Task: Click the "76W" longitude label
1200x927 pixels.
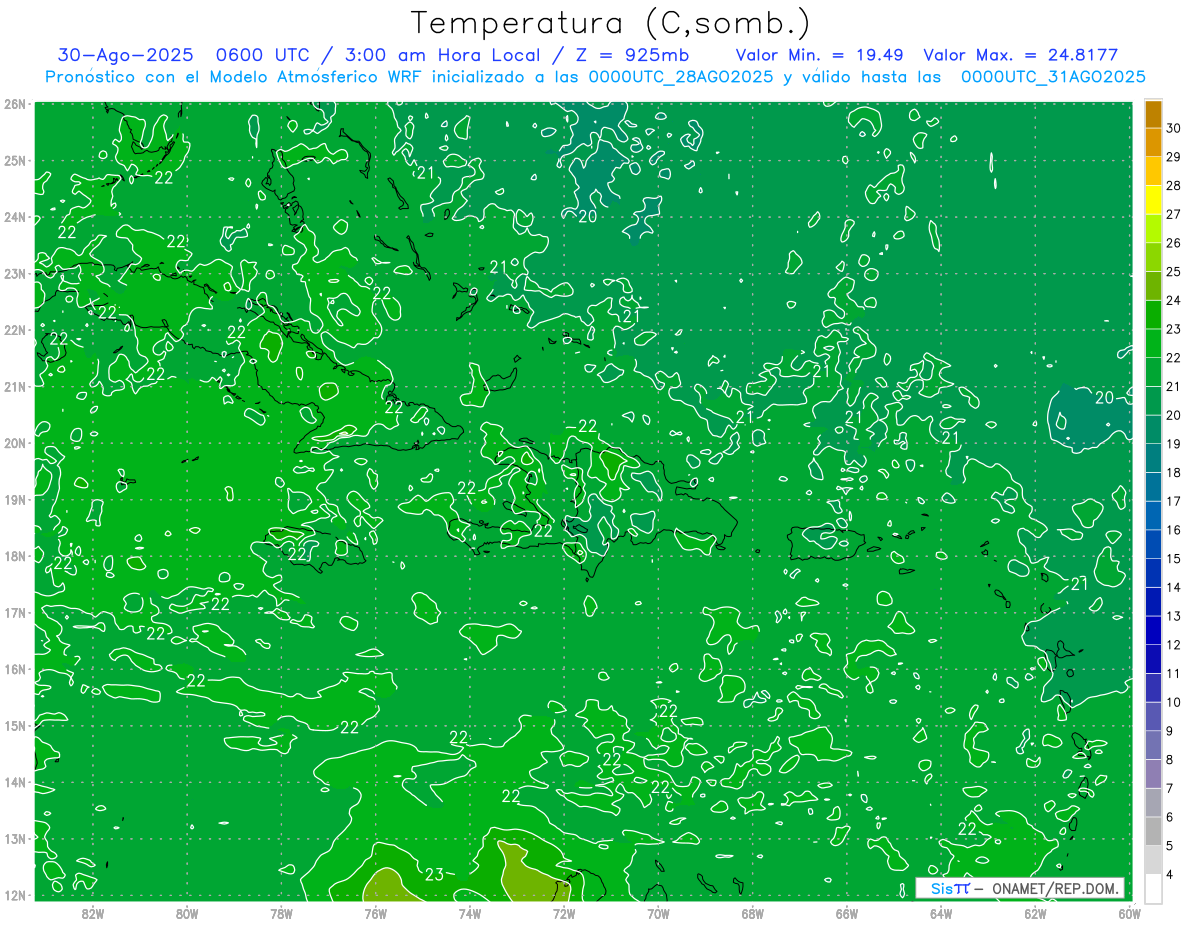Action: point(375,913)
